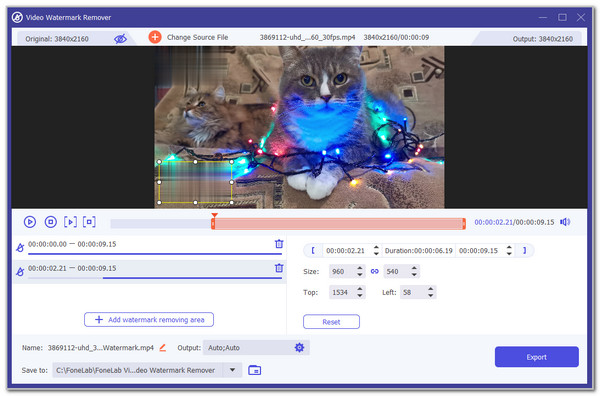600x396 pixels.
Task: Click the cat video preview
Action: (x=299, y=127)
